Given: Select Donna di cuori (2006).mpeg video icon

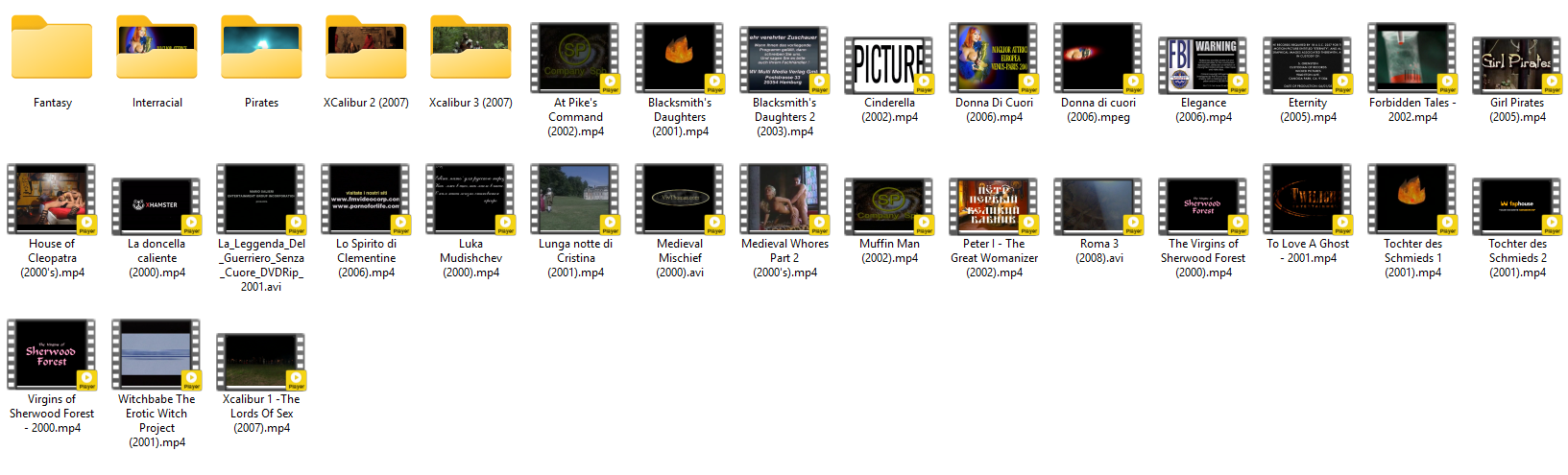Looking at the screenshot, I should click(x=1098, y=59).
